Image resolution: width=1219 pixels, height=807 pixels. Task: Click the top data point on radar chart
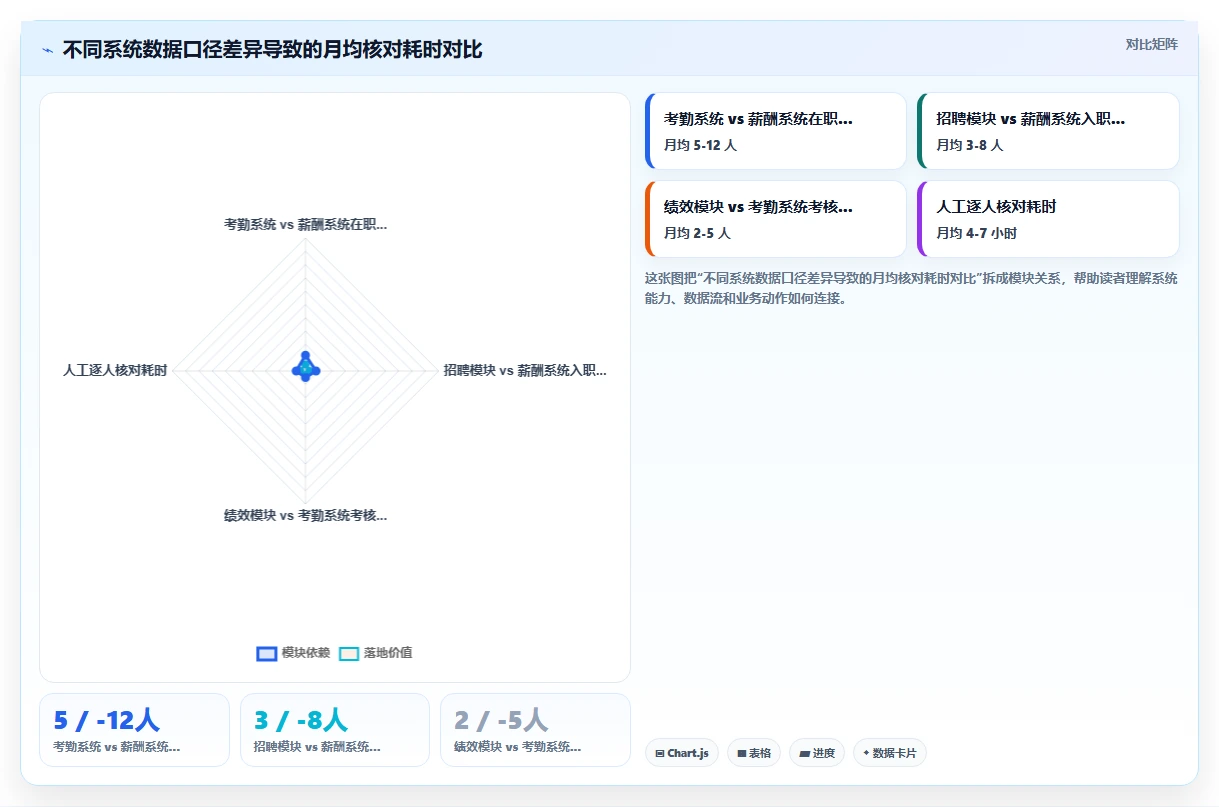coord(306,356)
